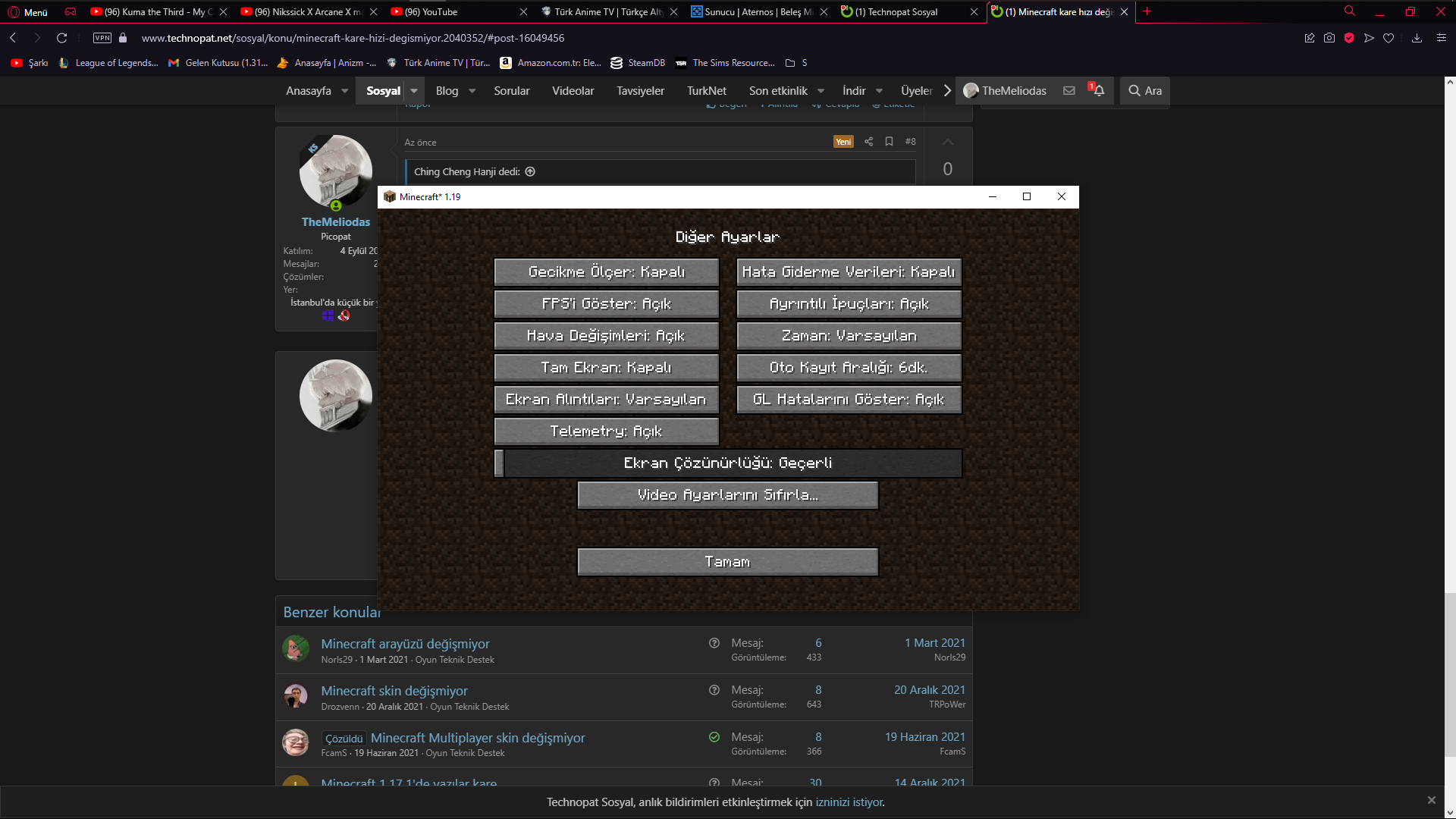This screenshot has width=1456, height=819.
Task: Expand the Blog menu dropdown arrow
Action: 472,91
